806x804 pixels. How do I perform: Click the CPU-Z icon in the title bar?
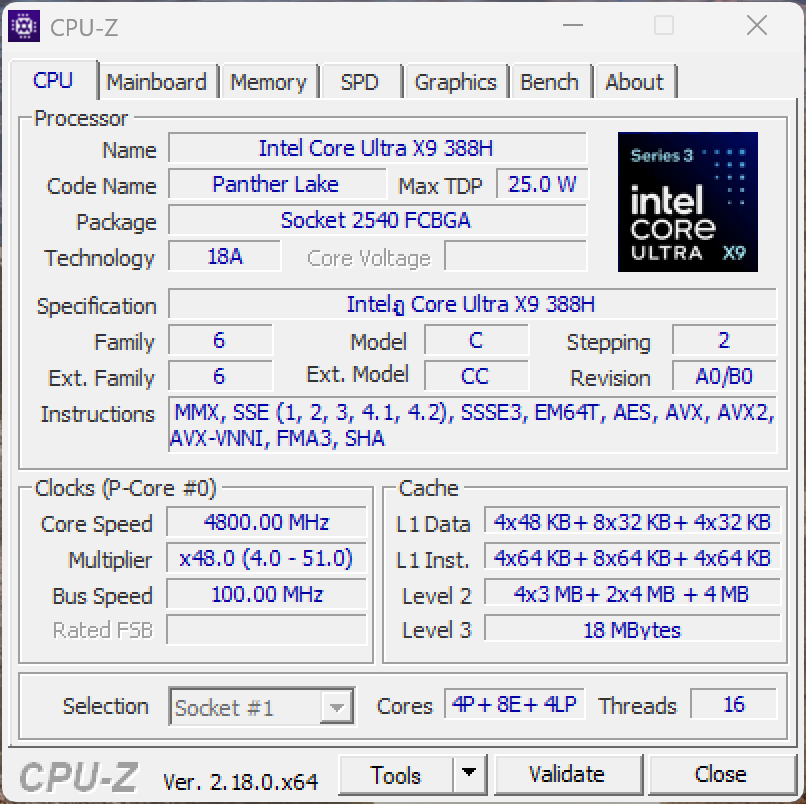click(x=23, y=27)
